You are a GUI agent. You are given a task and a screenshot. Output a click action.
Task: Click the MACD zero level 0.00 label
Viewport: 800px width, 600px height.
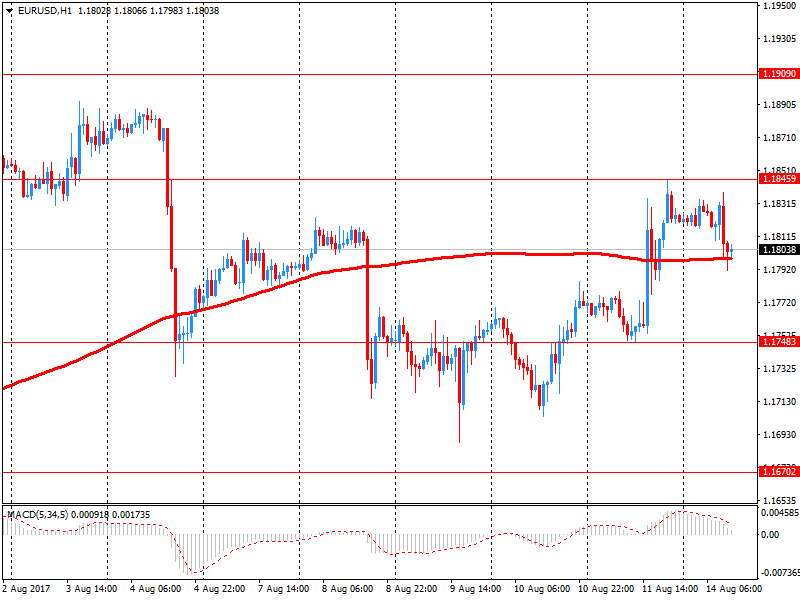[x=770, y=535]
